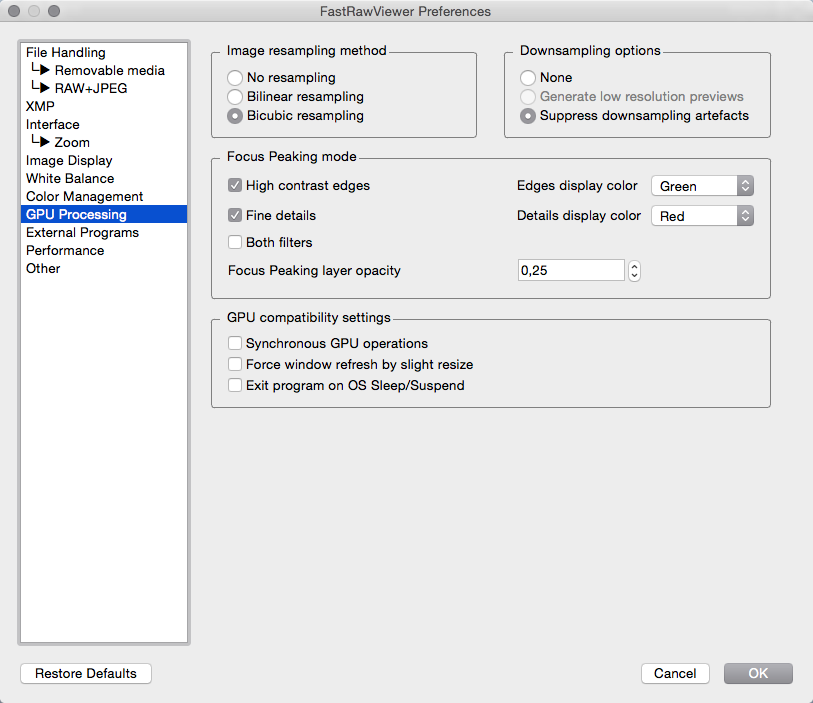Image resolution: width=813 pixels, height=703 pixels.
Task: Select GPU Processing category
Action: click(104, 214)
